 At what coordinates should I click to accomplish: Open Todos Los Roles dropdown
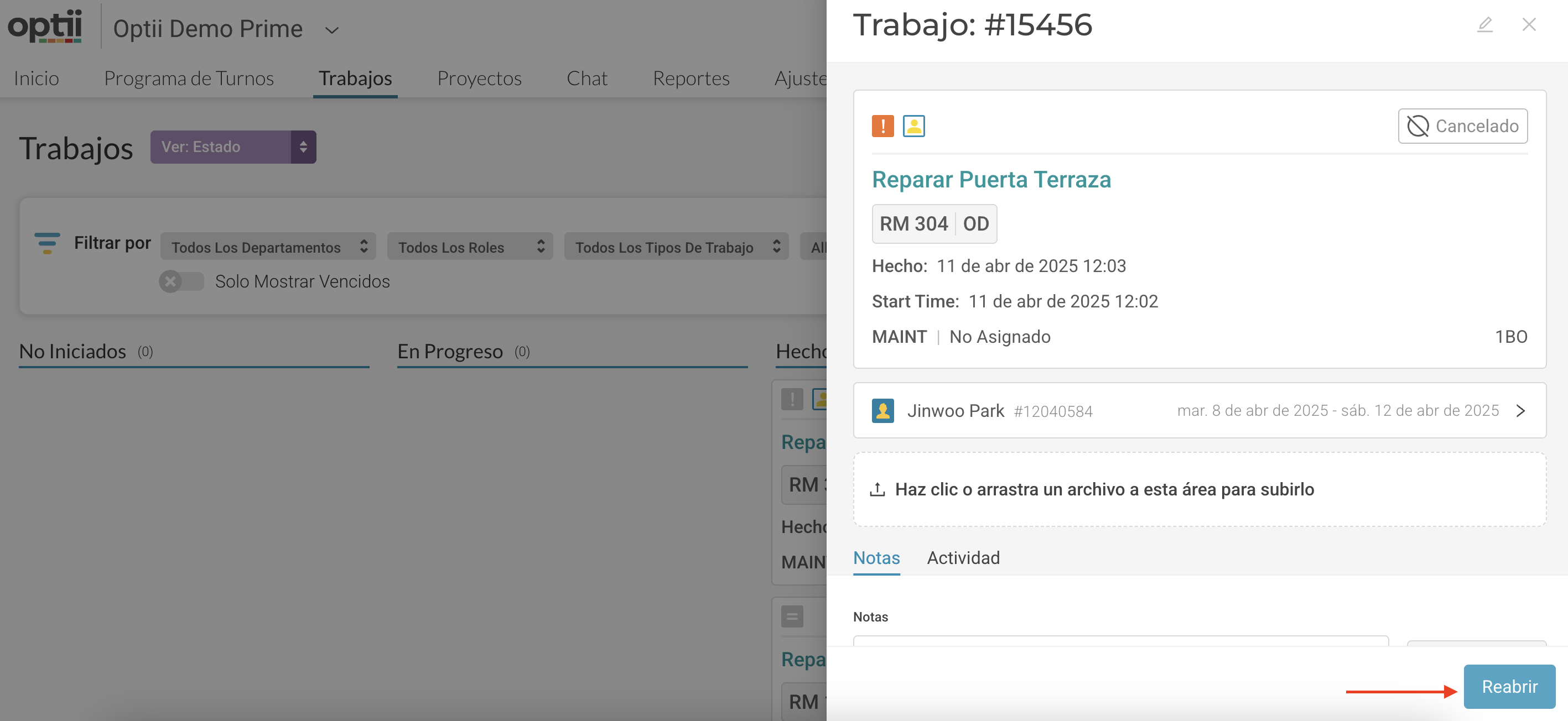point(470,247)
